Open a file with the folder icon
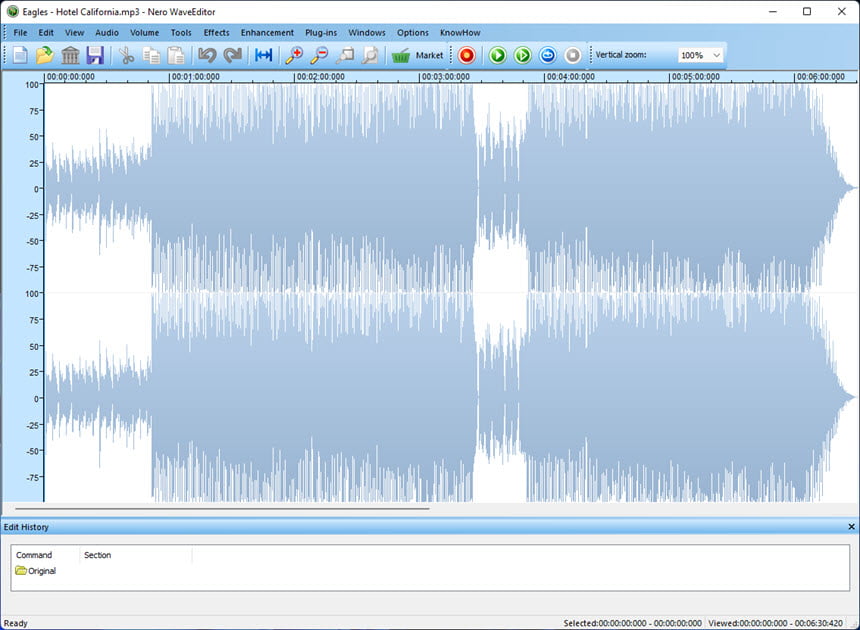The width and height of the screenshot is (860, 630). point(44,55)
